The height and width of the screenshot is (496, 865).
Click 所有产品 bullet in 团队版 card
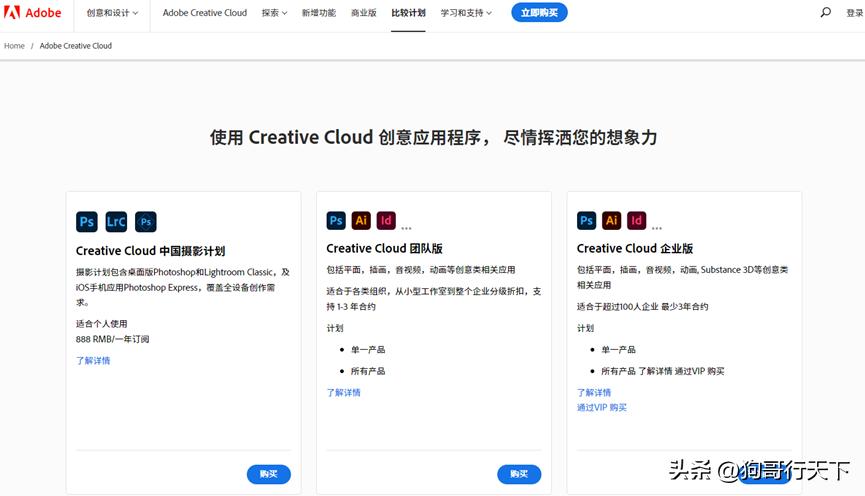pos(368,371)
